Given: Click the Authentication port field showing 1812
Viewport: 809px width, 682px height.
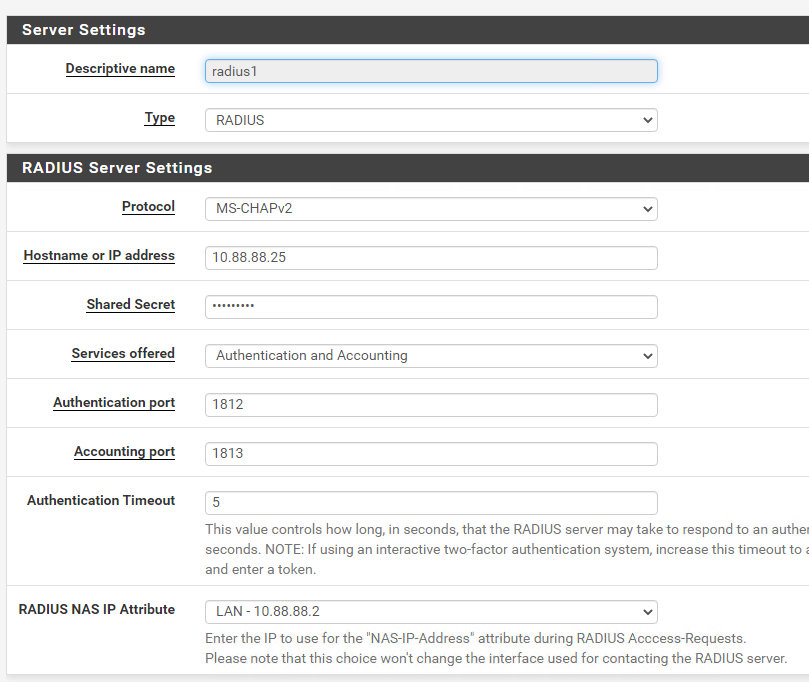Looking at the screenshot, I should (x=430, y=404).
